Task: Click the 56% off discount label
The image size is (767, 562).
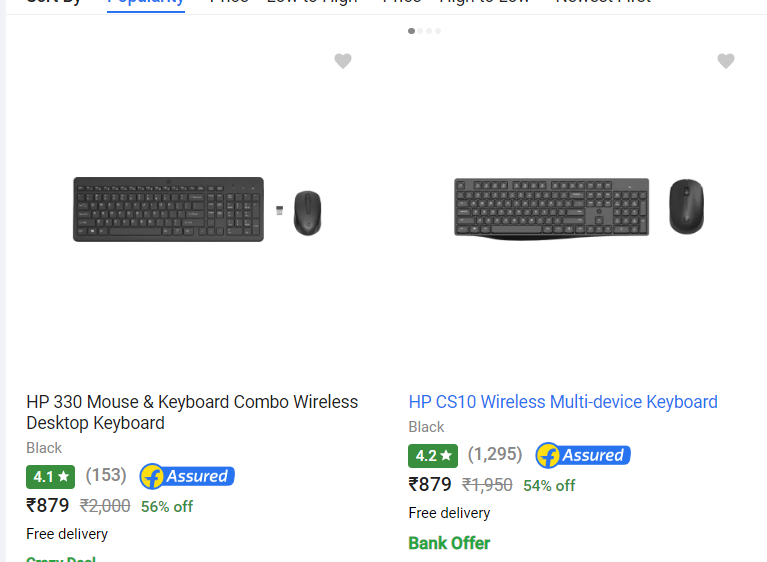Action: [167, 506]
